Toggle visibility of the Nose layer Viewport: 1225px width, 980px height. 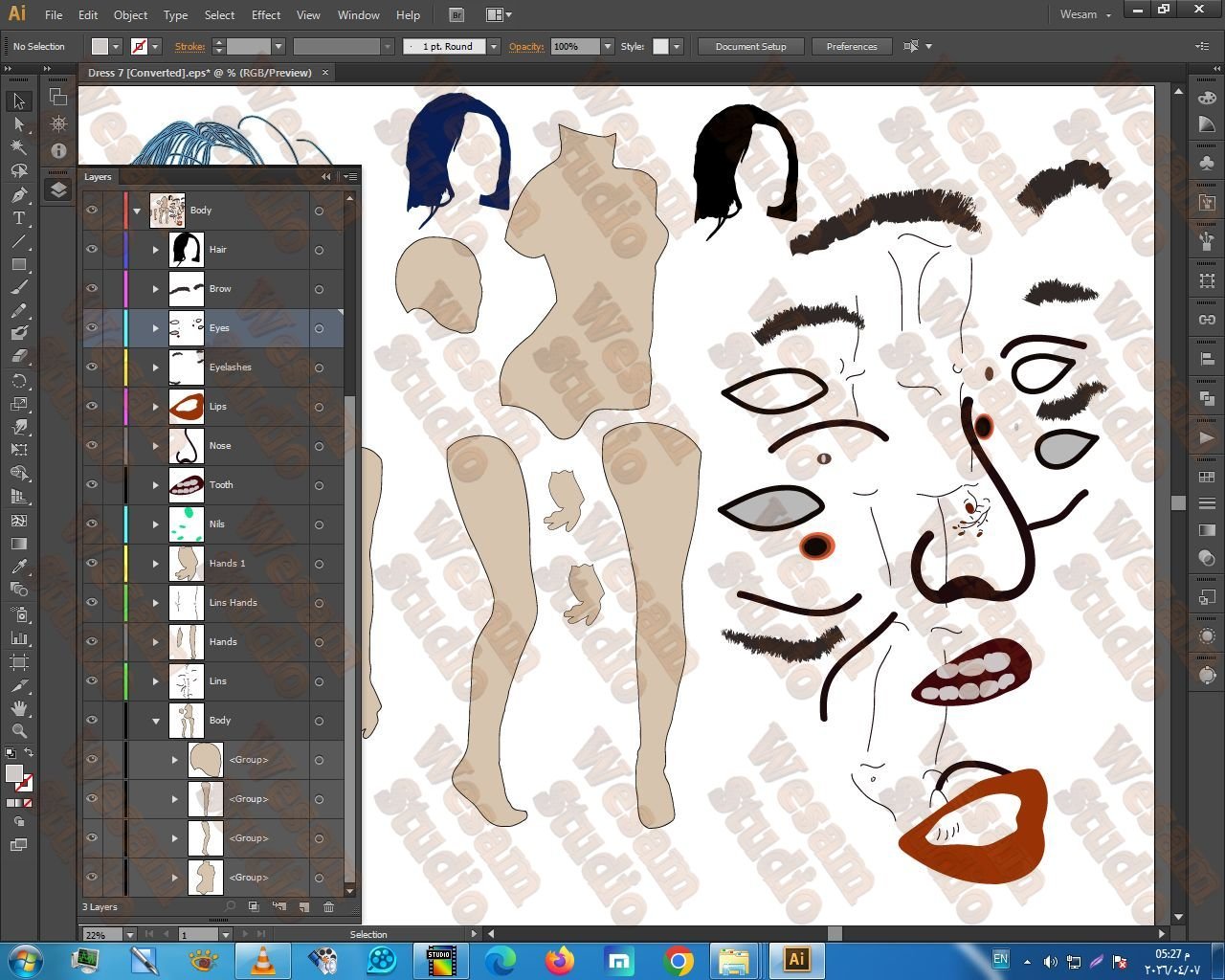tap(92, 446)
